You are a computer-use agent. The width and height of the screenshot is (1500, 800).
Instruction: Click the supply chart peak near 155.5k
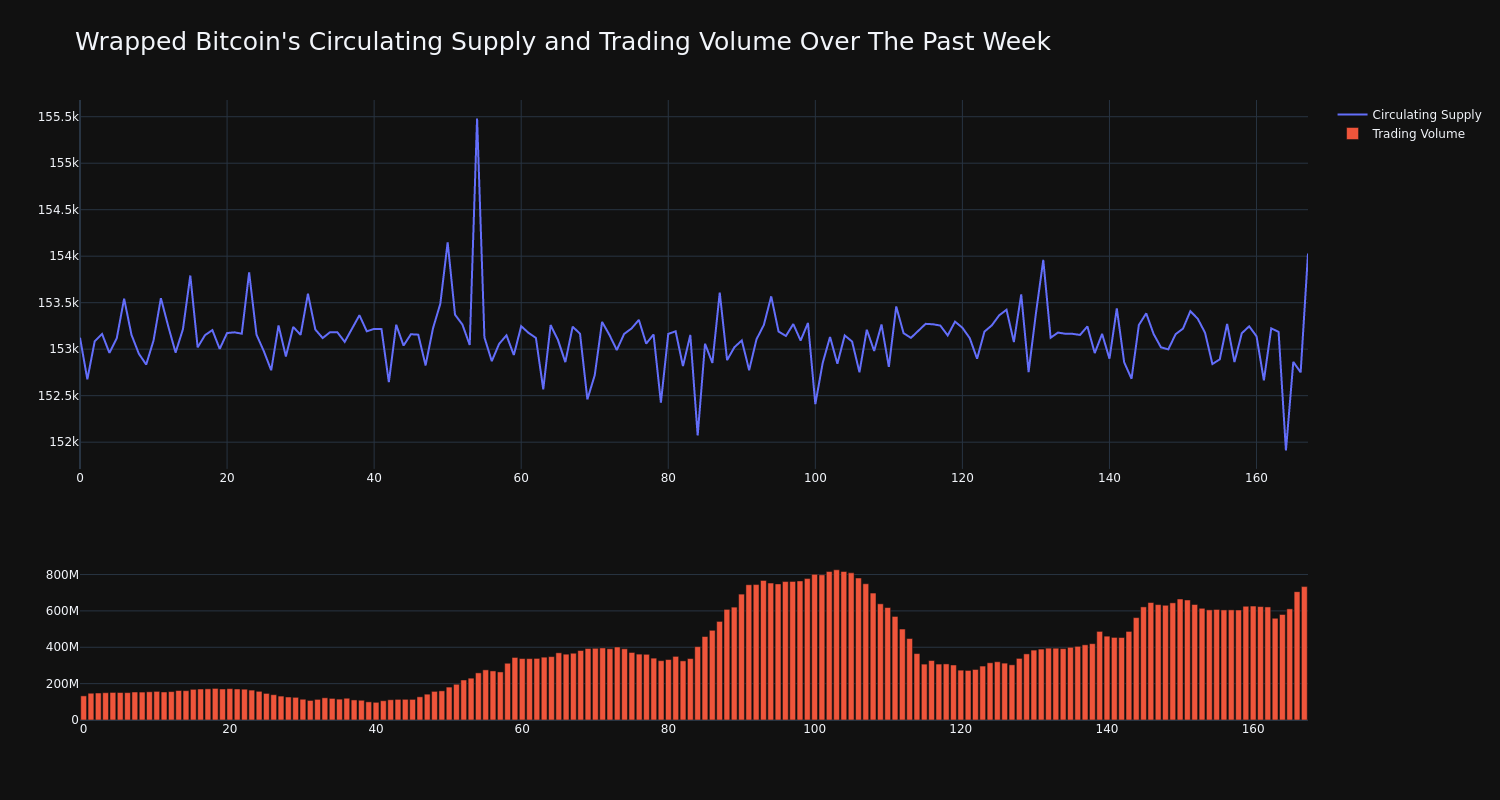(x=477, y=120)
